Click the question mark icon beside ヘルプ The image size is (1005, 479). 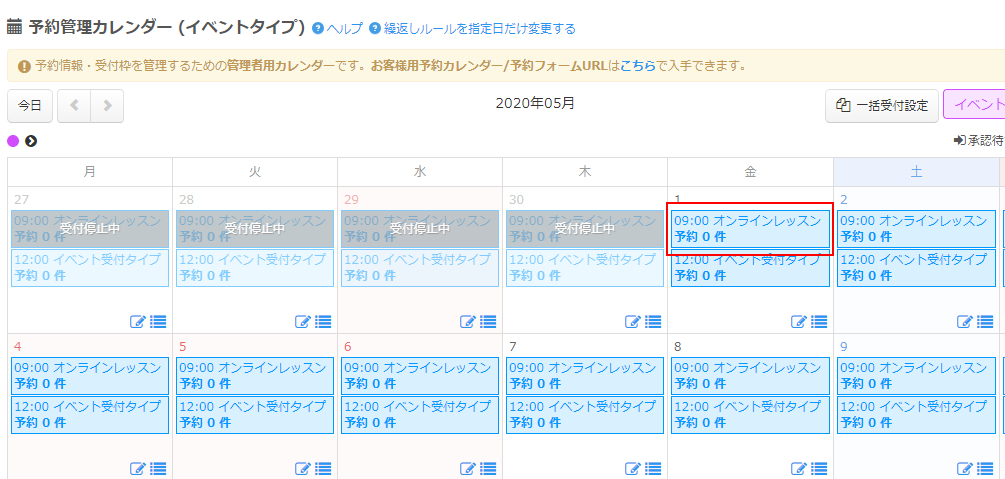tap(318, 29)
